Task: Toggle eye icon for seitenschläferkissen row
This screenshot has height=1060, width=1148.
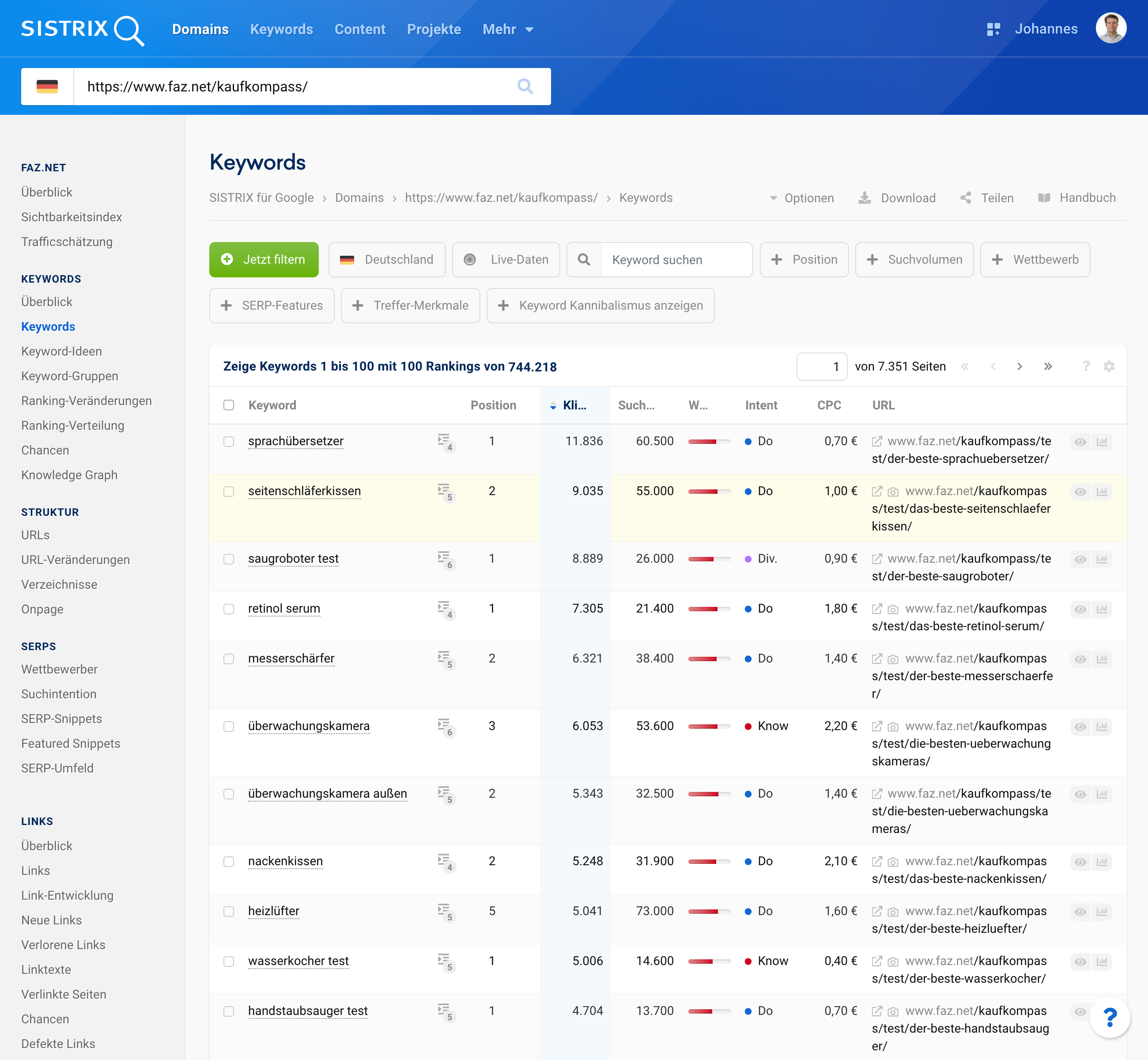Action: (1080, 492)
